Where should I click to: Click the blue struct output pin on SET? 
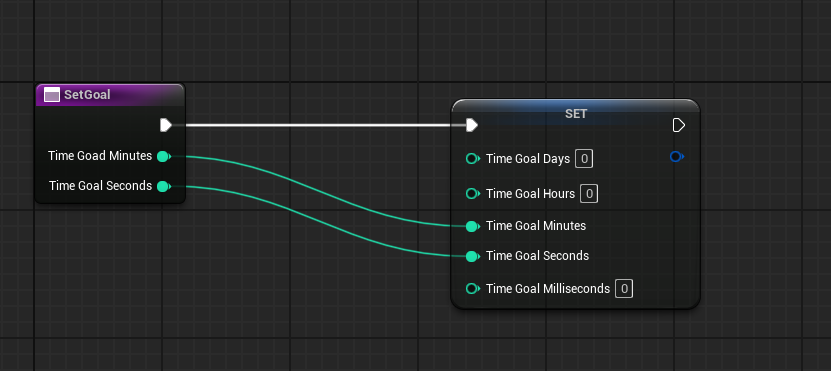[x=676, y=156]
